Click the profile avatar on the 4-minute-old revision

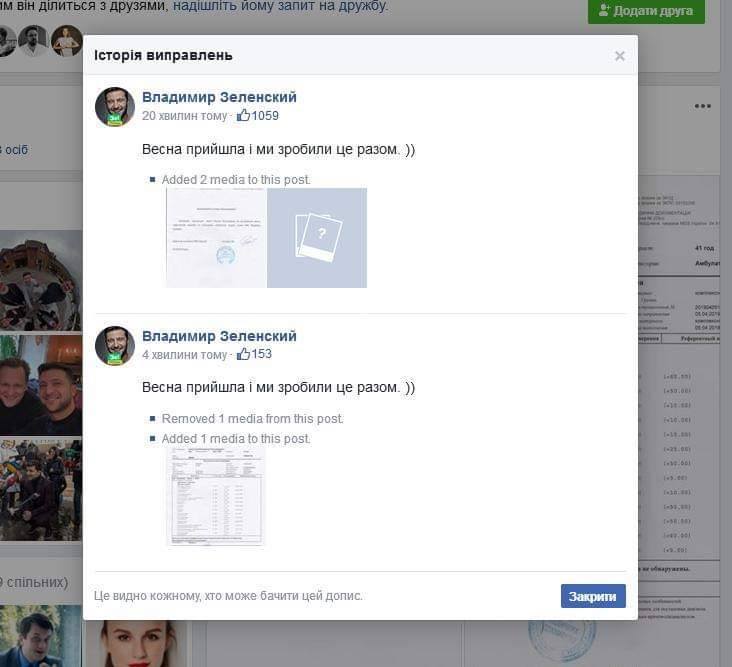pyautogui.click(x=115, y=345)
